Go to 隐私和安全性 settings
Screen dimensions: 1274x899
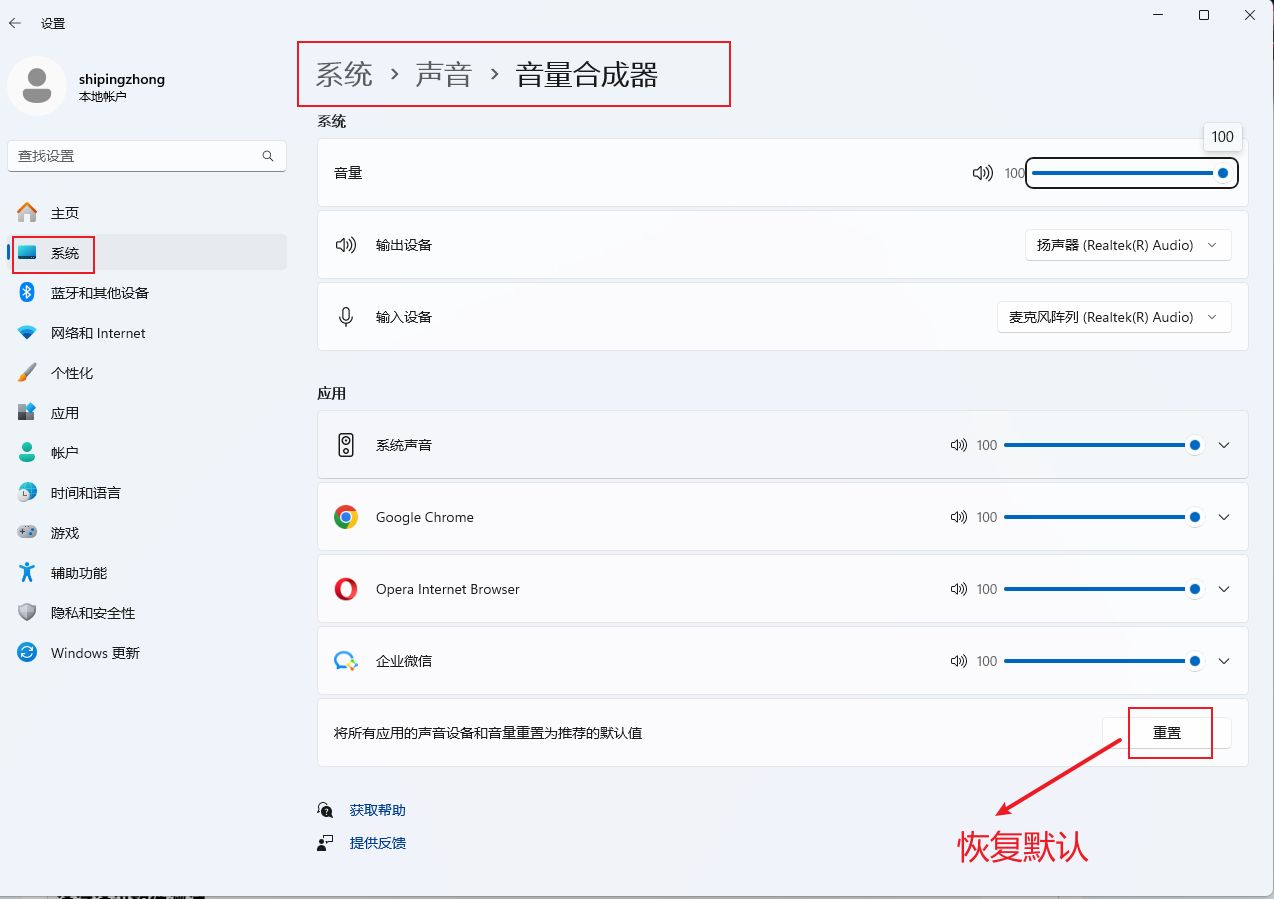[92, 613]
